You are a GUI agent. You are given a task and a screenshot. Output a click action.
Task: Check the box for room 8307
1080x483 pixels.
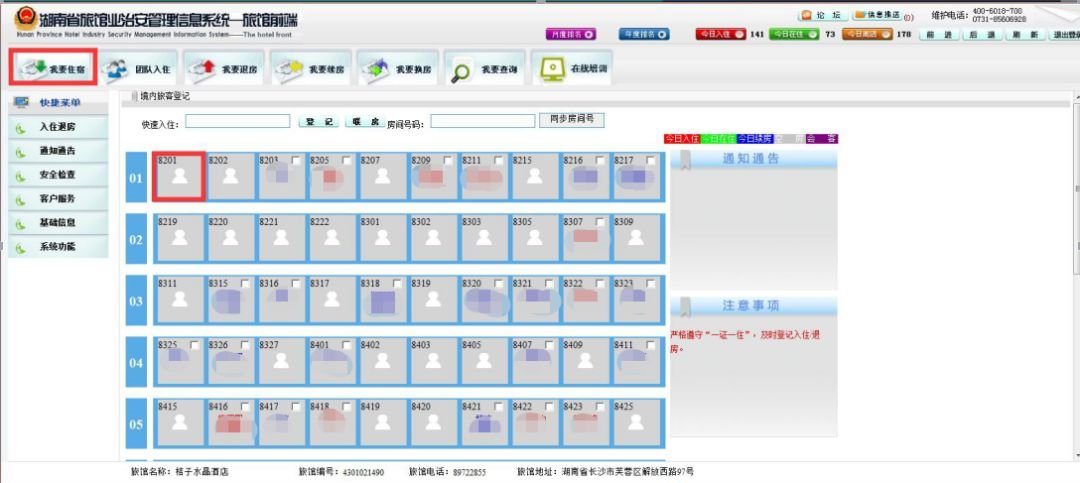pos(601,222)
